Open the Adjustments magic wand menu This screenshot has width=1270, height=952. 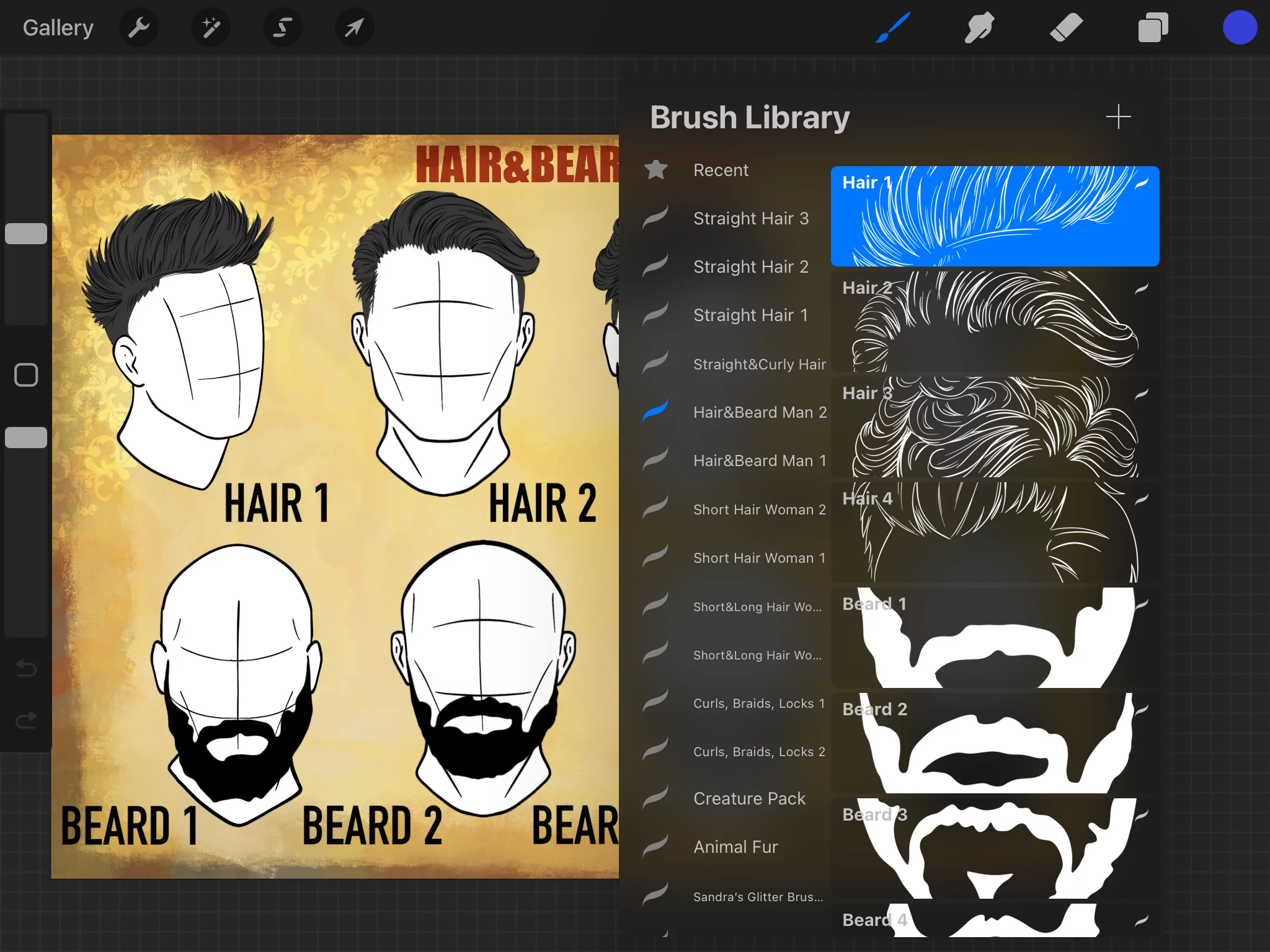point(211,27)
